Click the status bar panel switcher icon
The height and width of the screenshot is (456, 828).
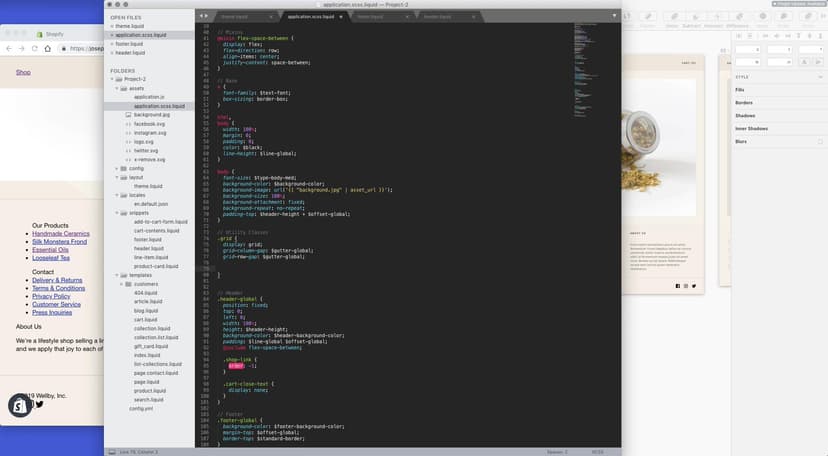(111, 451)
